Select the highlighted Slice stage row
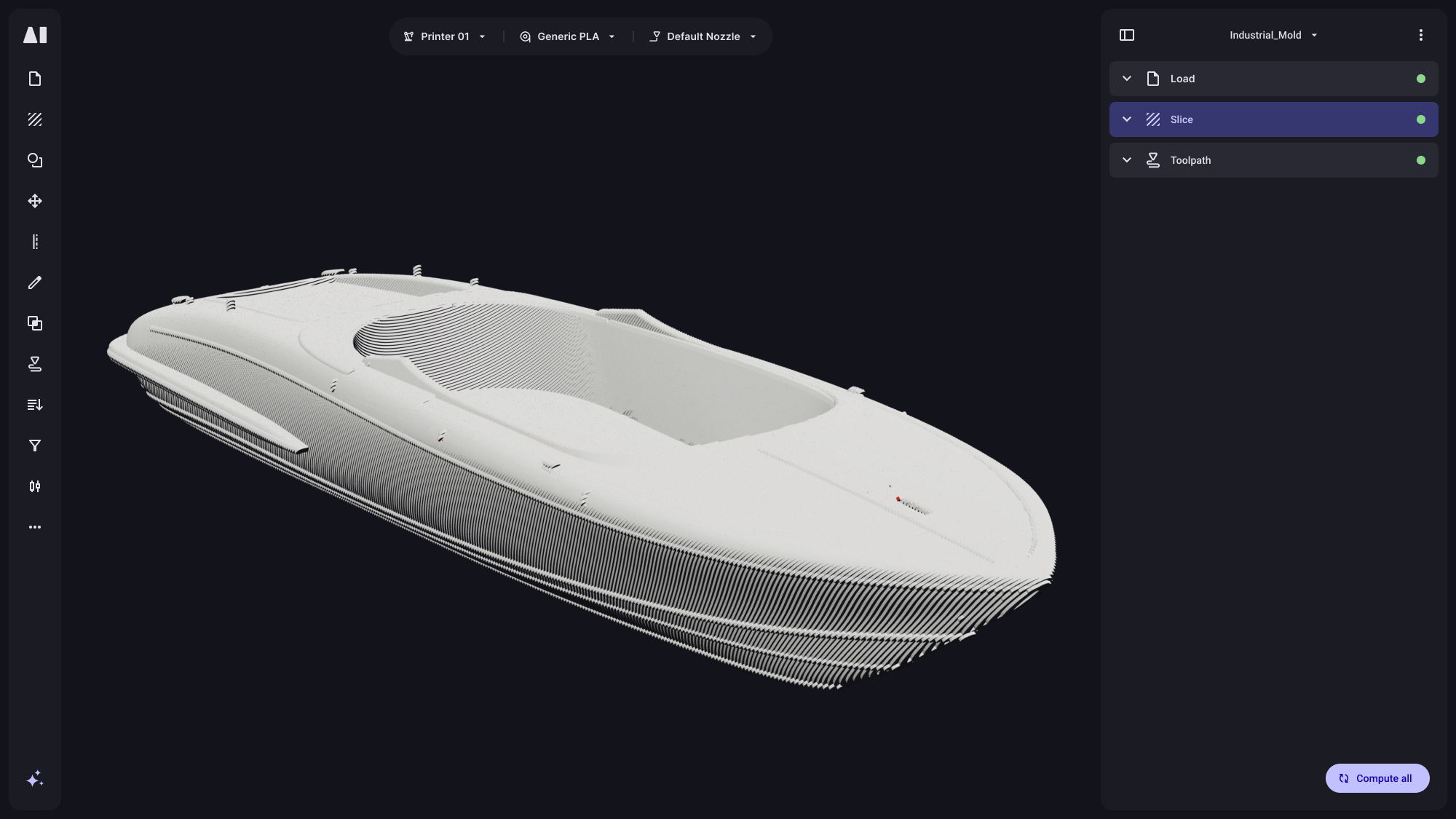Image resolution: width=1456 pixels, height=819 pixels. click(1273, 119)
